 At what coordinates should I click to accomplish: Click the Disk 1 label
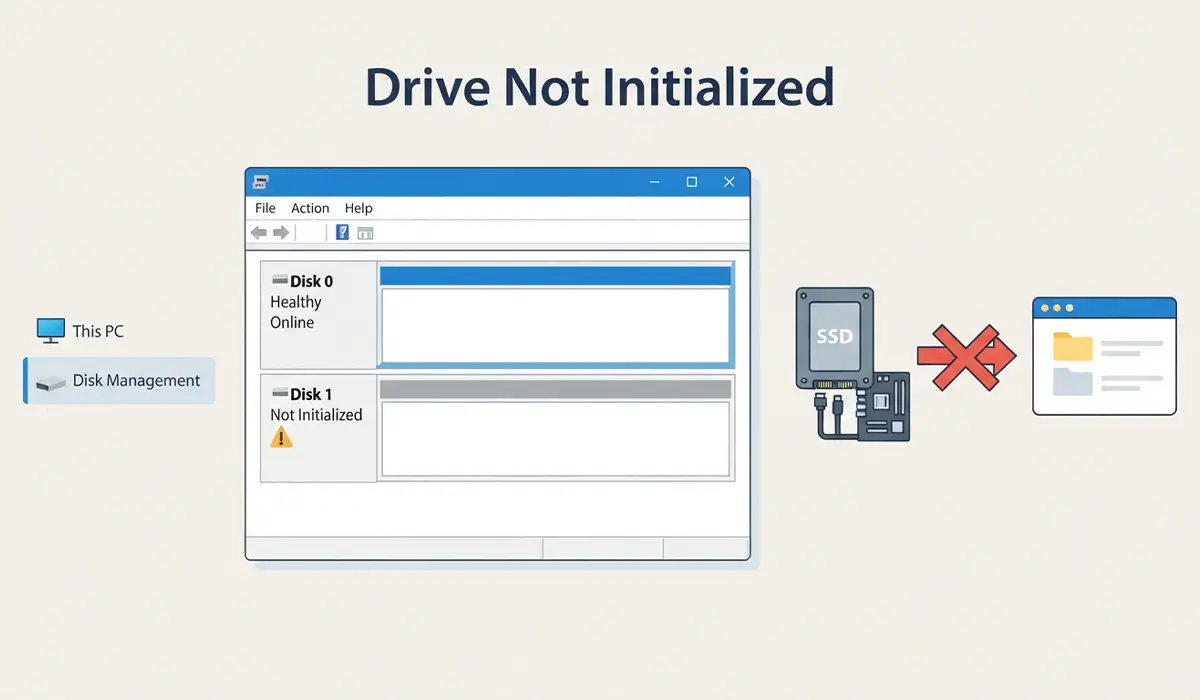[311, 395]
